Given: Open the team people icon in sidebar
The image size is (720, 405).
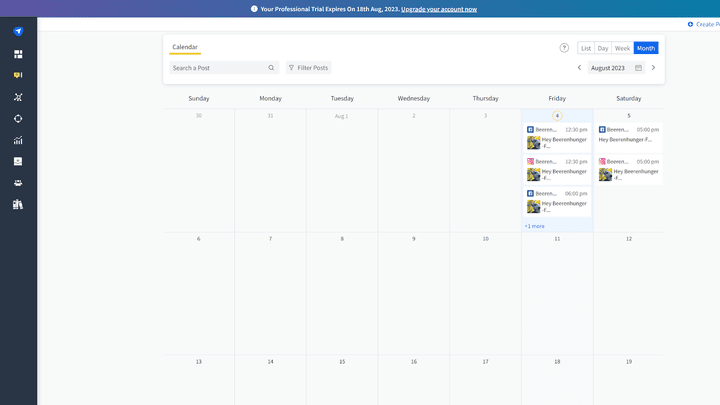Looking at the screenshot, I should tap(18, 183).
